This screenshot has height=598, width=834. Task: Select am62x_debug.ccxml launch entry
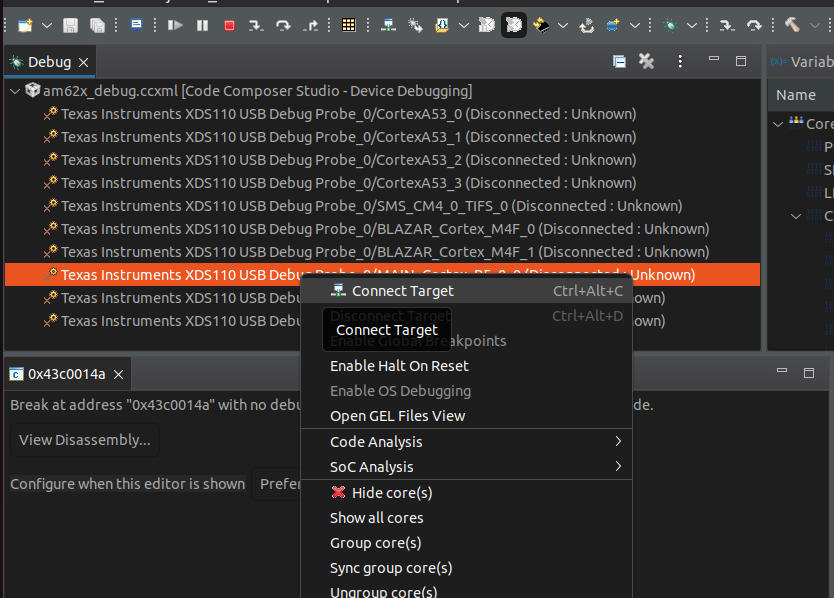click(257, 91)
